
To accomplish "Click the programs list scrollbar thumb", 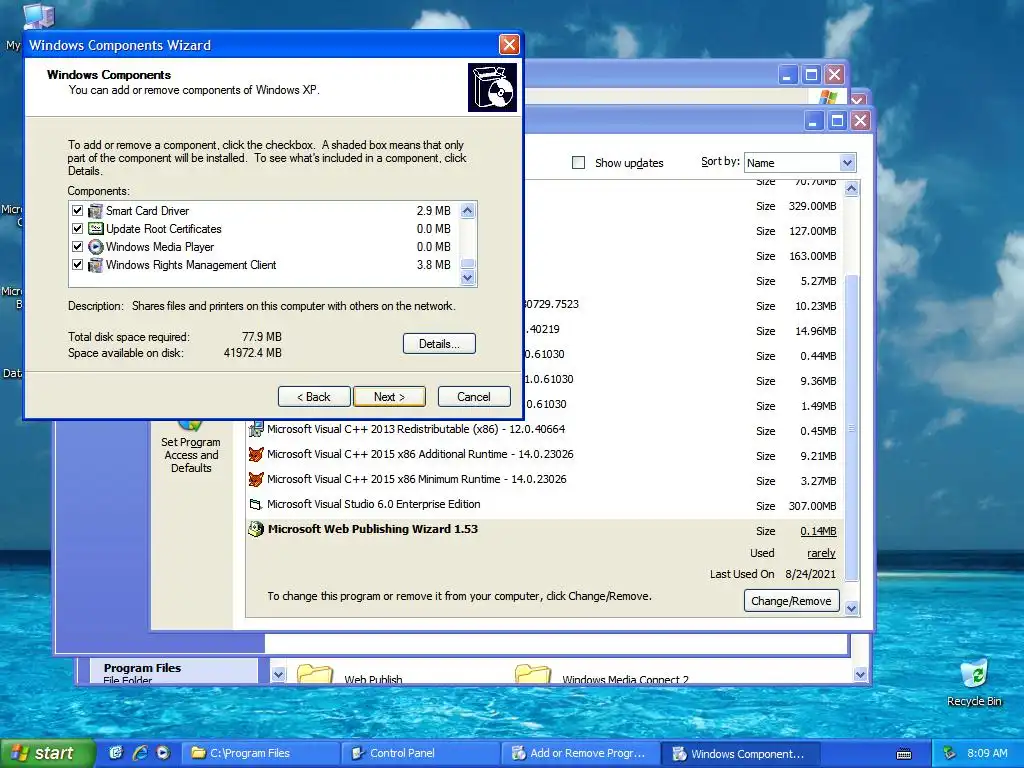I will [852, 428].
